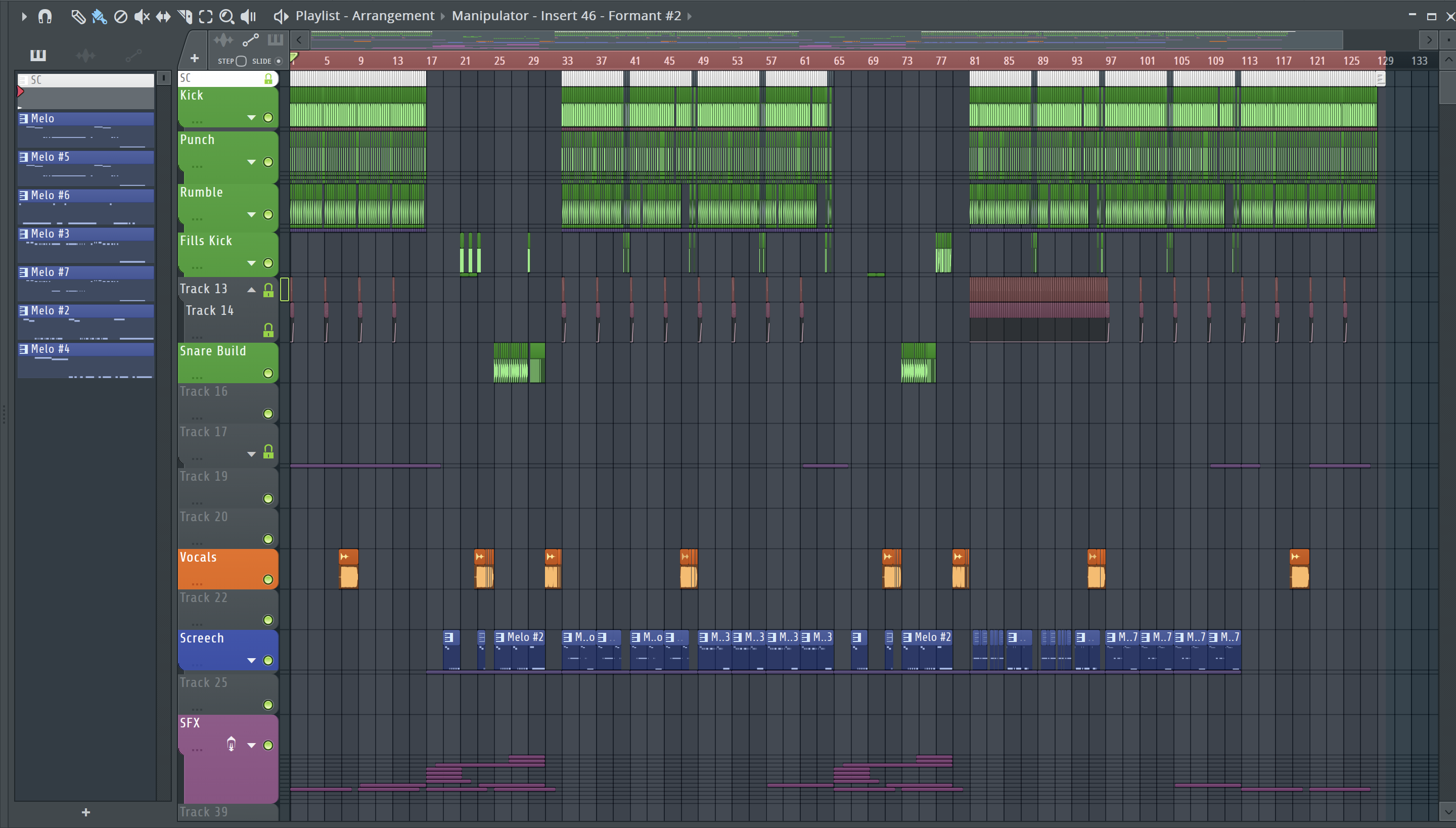The height and width of the screenshot is (828, 1456).
Task: Select the Paint brush tool
Action: 100,17
